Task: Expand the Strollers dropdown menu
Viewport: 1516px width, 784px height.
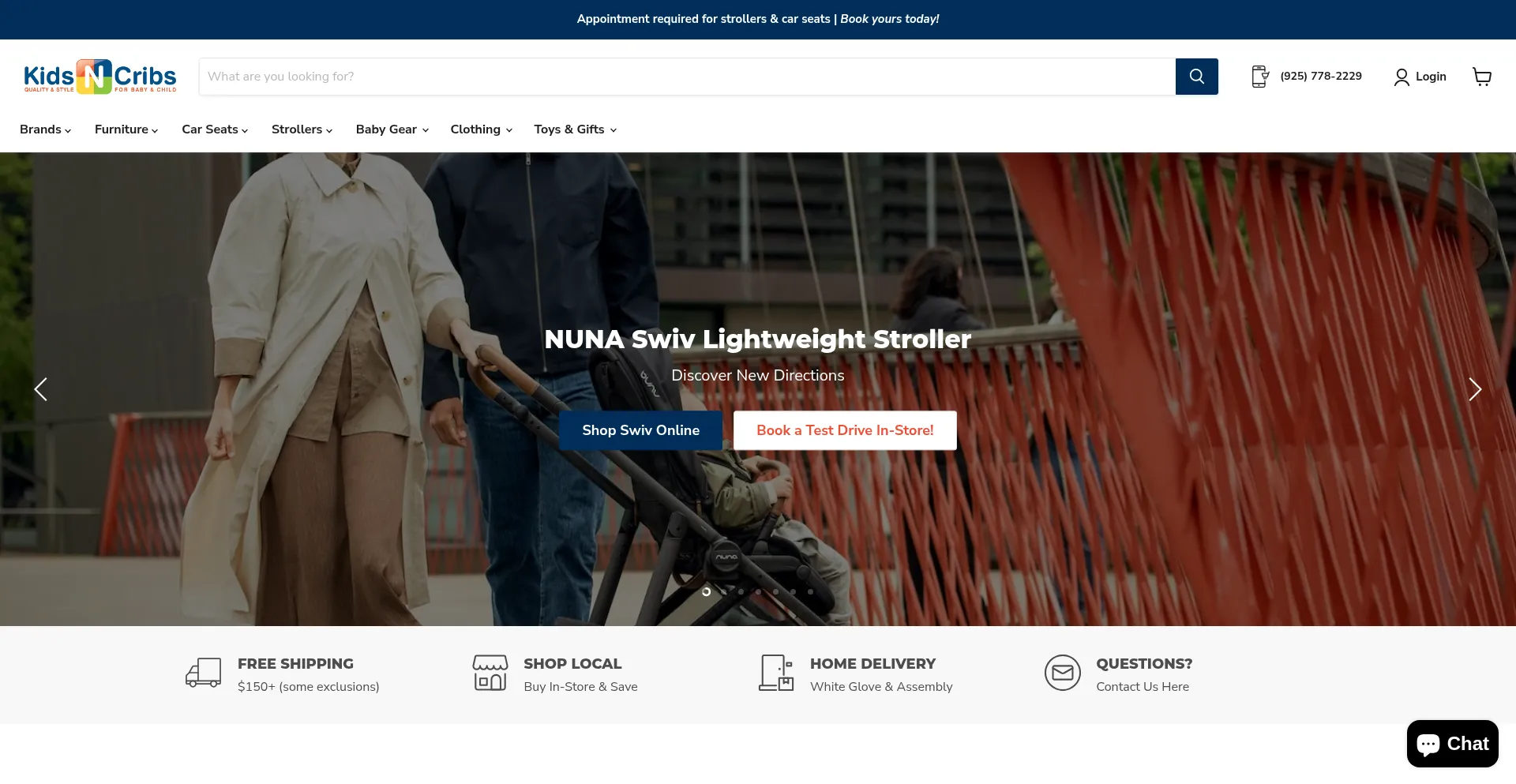Action: (x=302, y=129)
